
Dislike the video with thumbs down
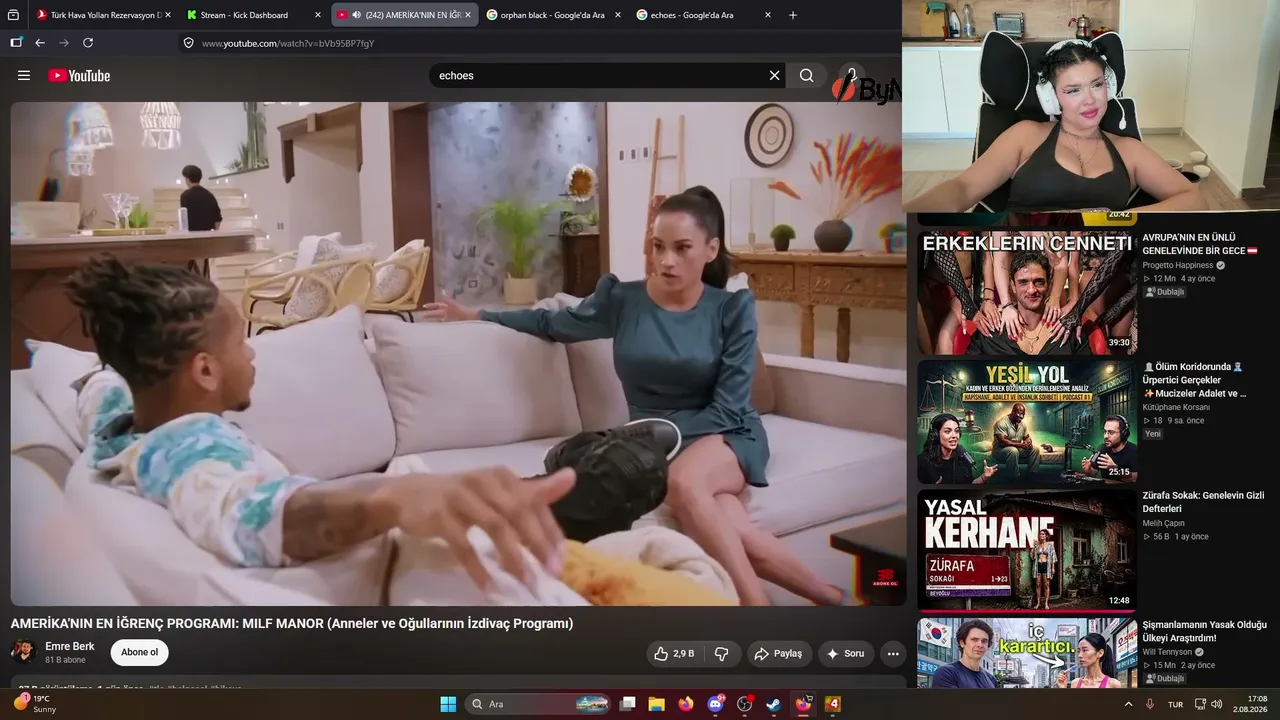point(721,653)
